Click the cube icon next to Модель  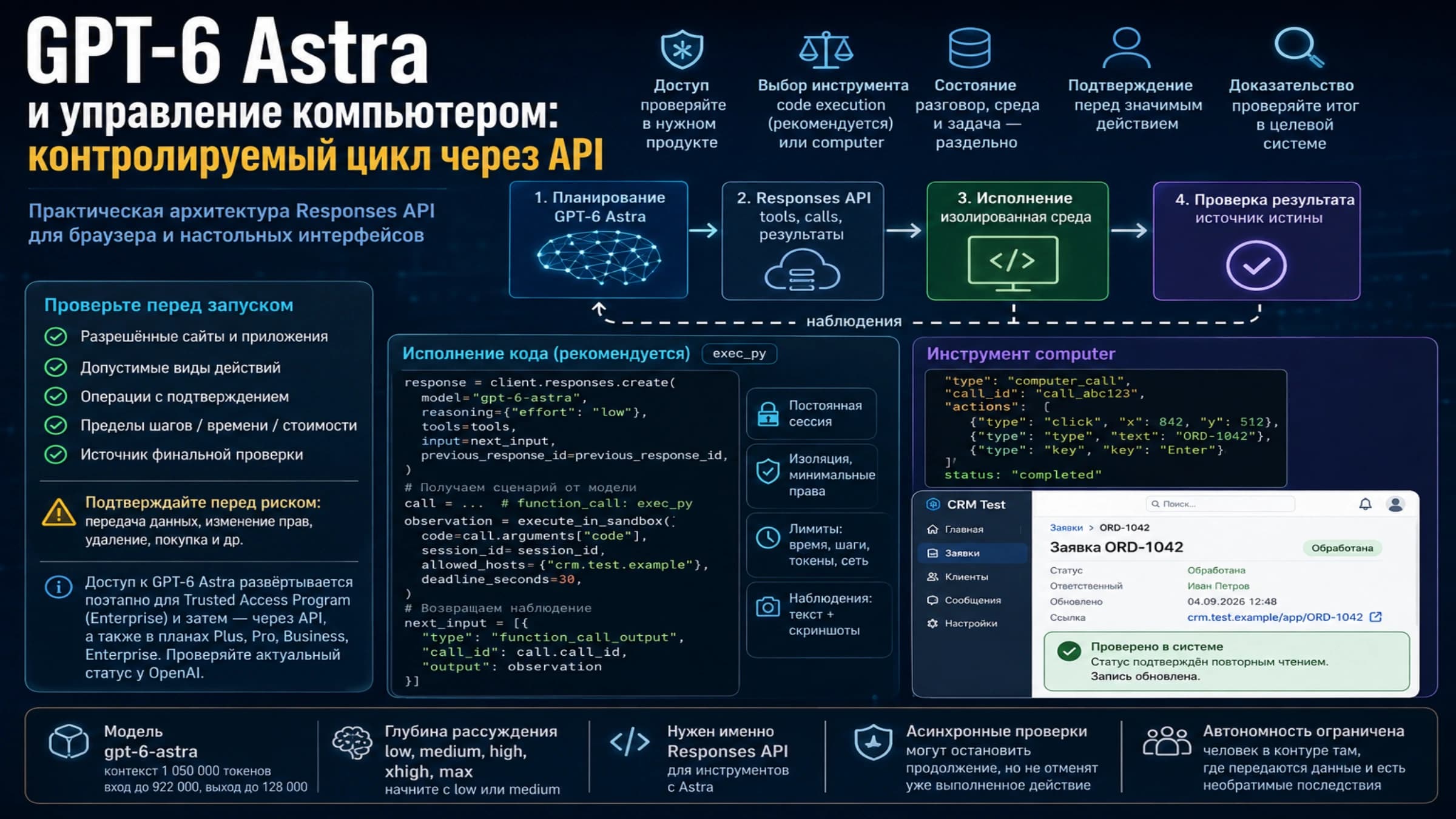click(69, 741)
